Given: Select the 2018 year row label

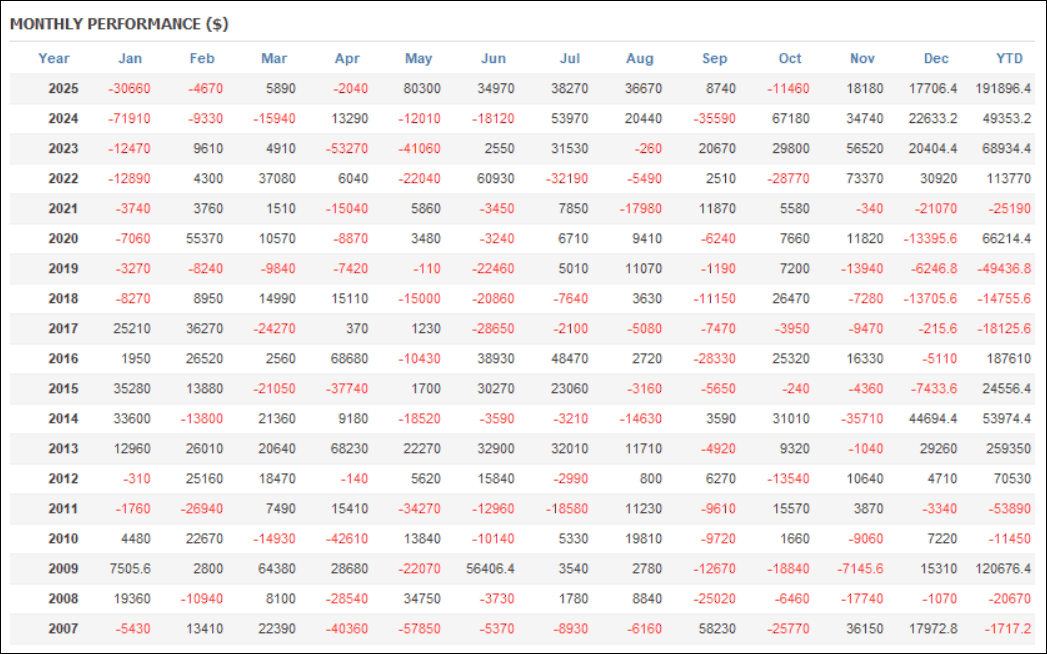Looking at the screenshot, I should tap(63, 299).
